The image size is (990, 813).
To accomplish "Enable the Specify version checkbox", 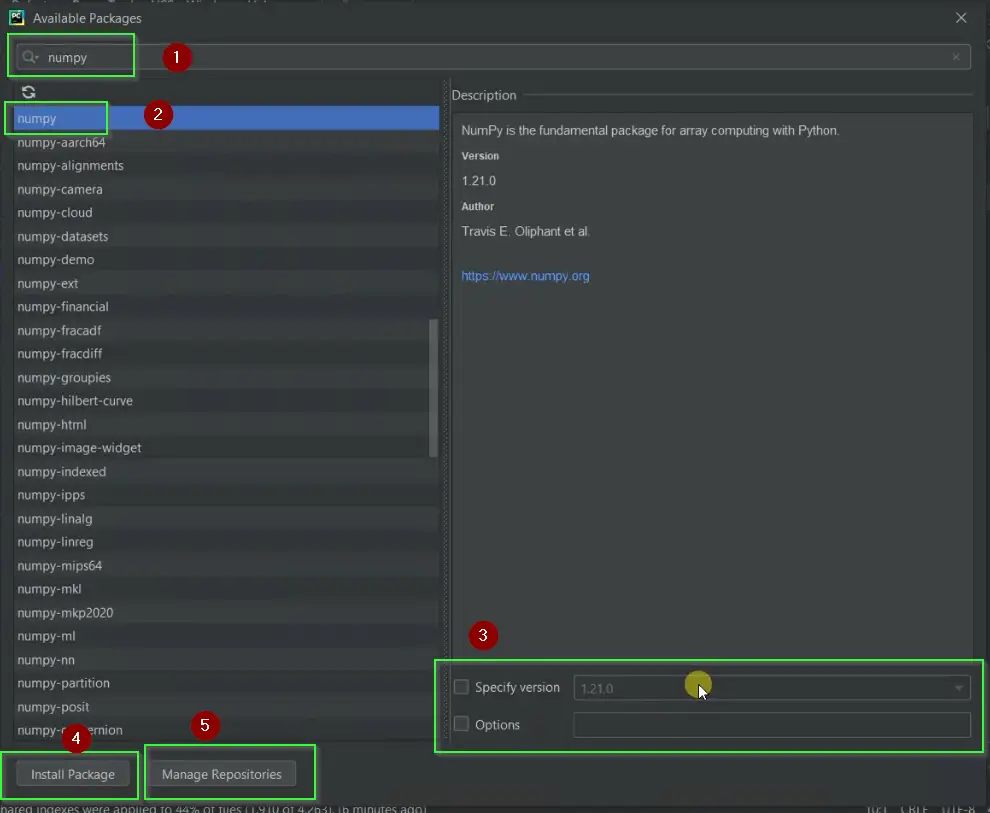I will tap(462, 687).
